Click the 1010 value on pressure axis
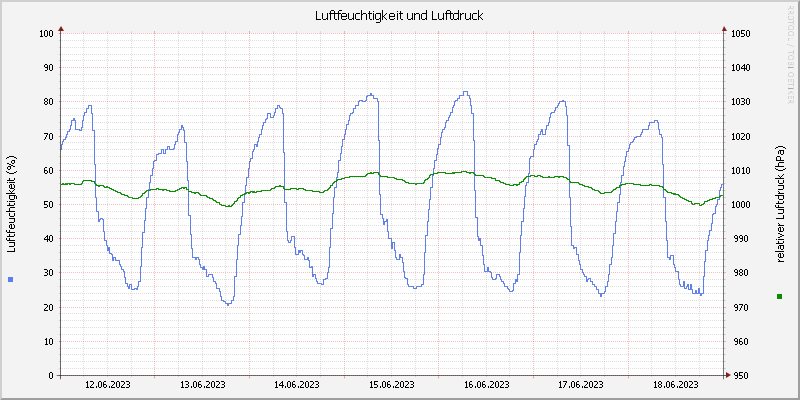800x400 pixels. (x=740, y=170)
